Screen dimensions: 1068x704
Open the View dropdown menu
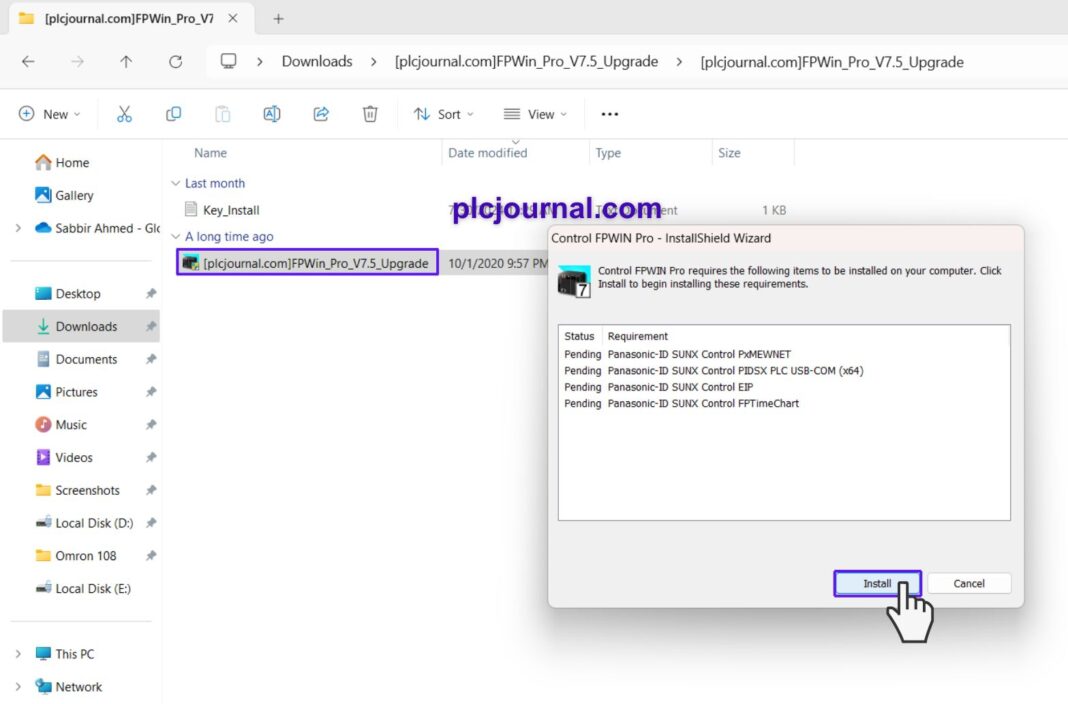pos(535,114)
